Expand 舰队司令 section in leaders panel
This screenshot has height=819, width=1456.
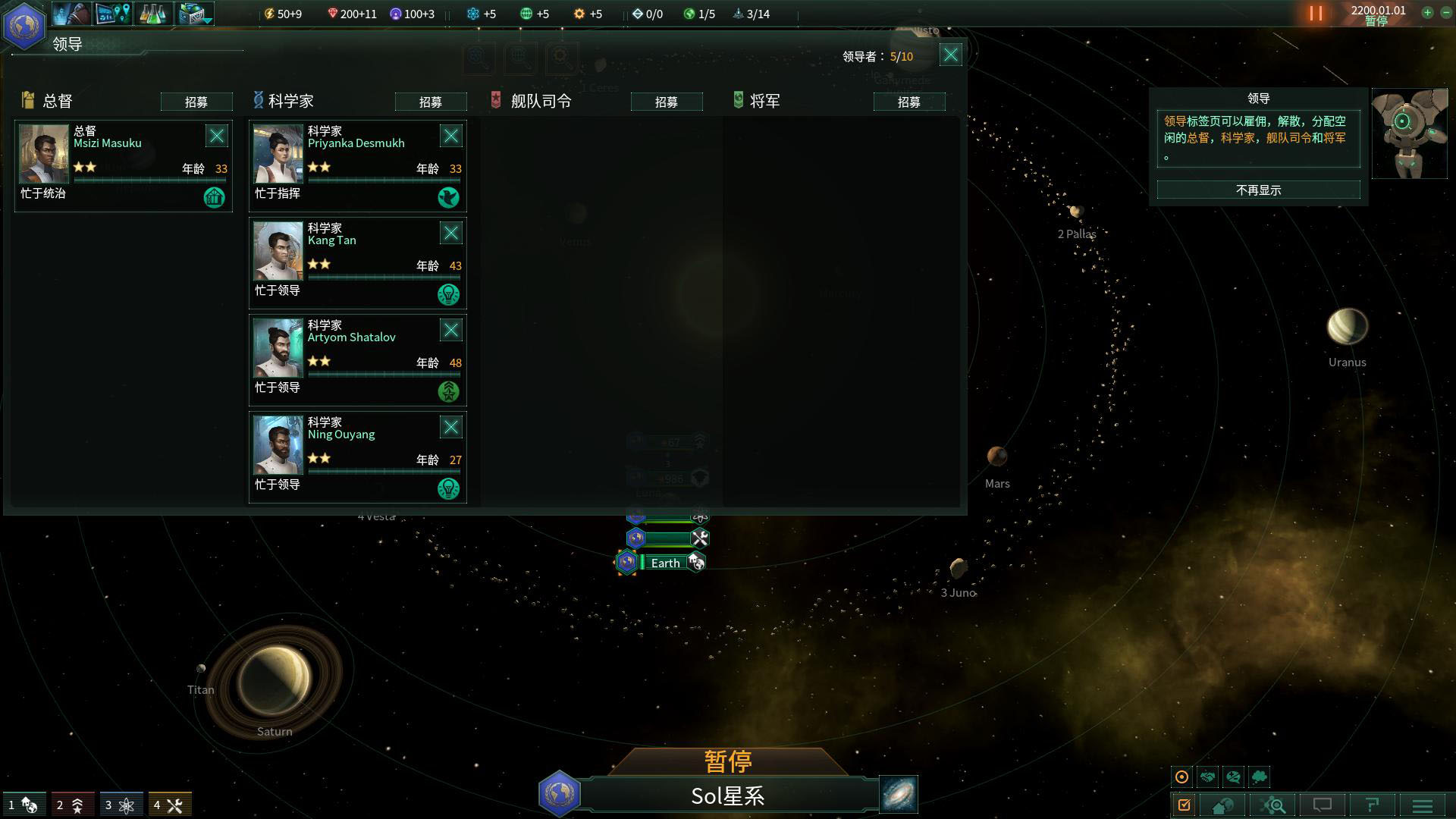pyautogui.click(x=539, y=100)
